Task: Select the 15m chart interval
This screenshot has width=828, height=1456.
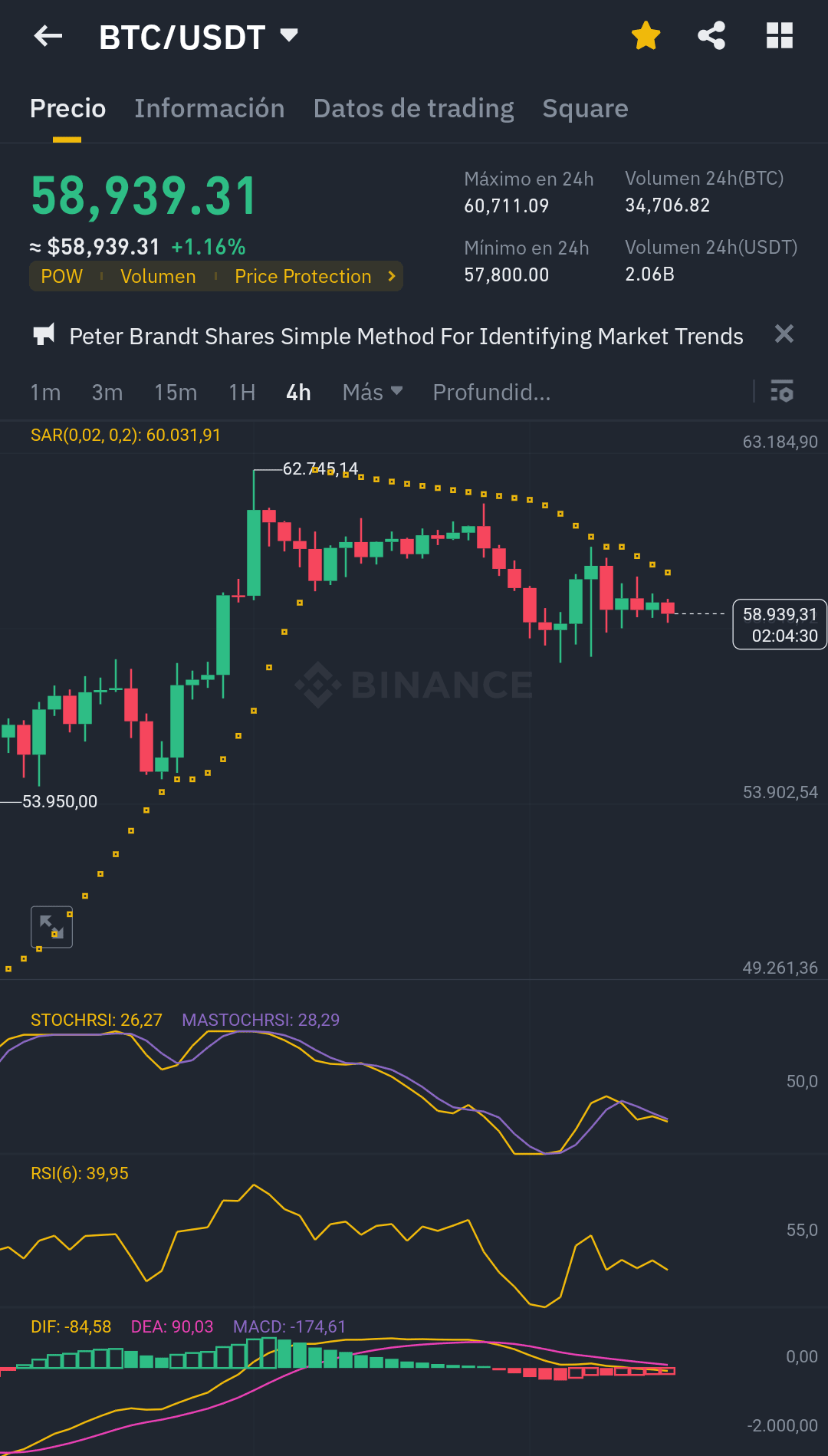Action: [x=176, y=393]
